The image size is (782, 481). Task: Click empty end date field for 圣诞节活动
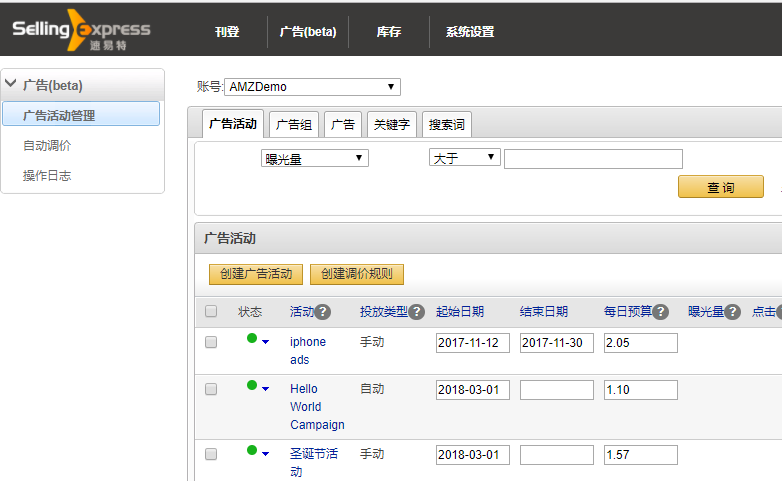click(557, 455)
